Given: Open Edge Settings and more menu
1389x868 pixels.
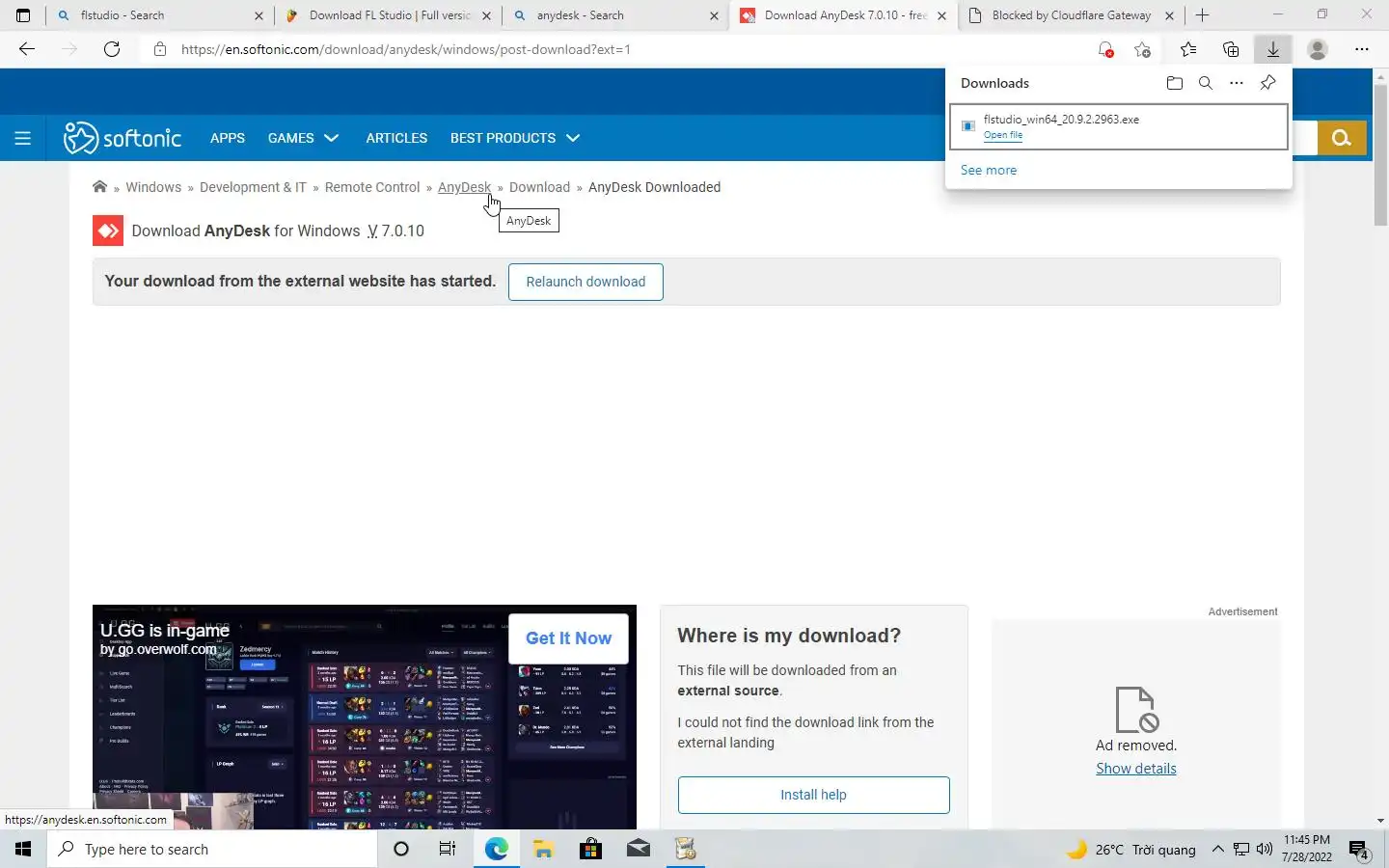Looking at the screenshot, I should click(x=1362, y=49).
